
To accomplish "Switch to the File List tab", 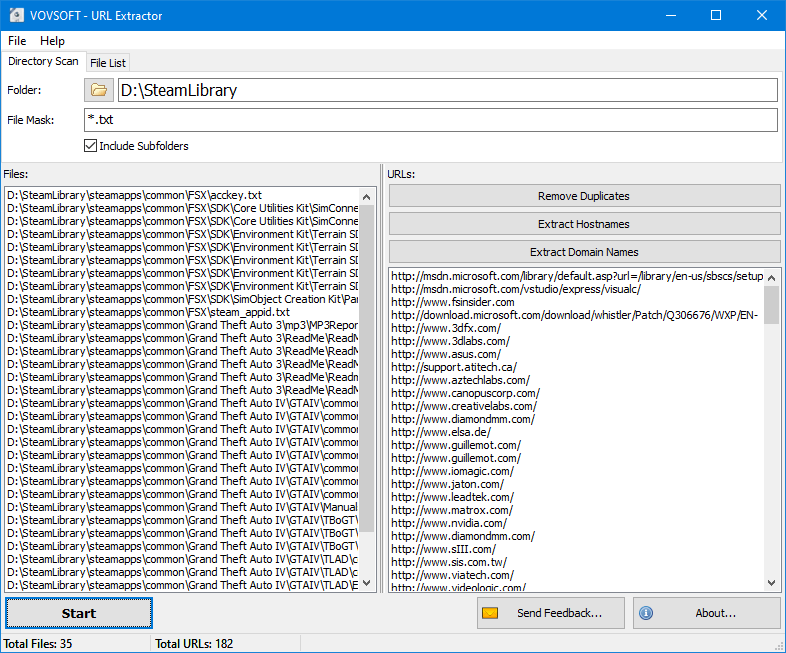I will point(108,63).
